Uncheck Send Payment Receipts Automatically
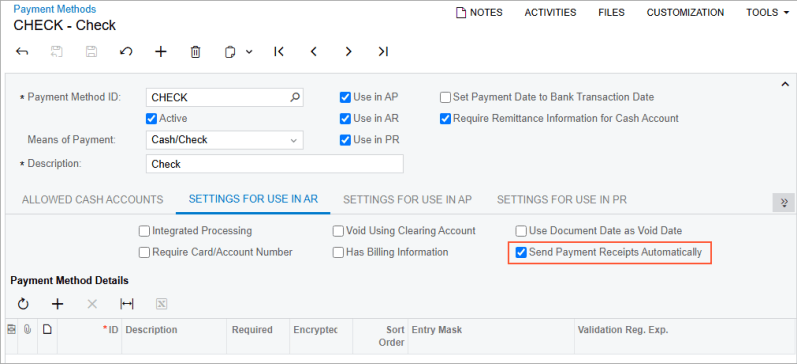This screenshot has height=364, width=797. pos(521,253)
